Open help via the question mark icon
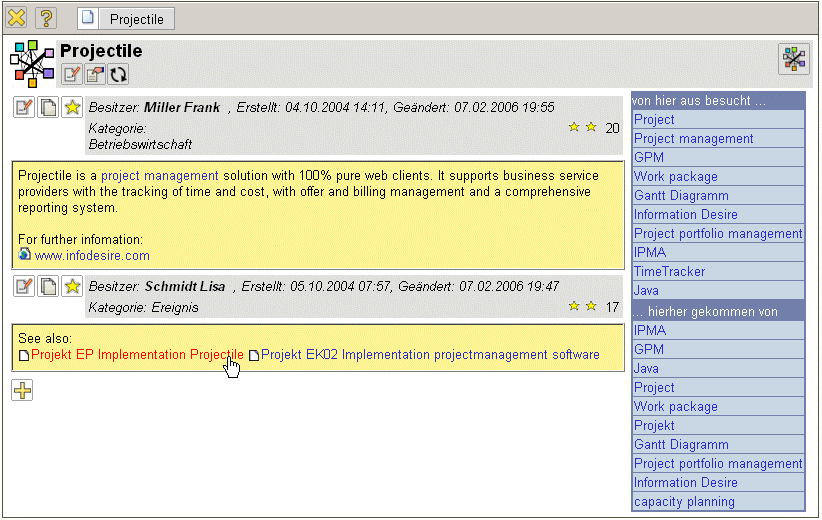The image size is (822, 520). pos(46,18)
